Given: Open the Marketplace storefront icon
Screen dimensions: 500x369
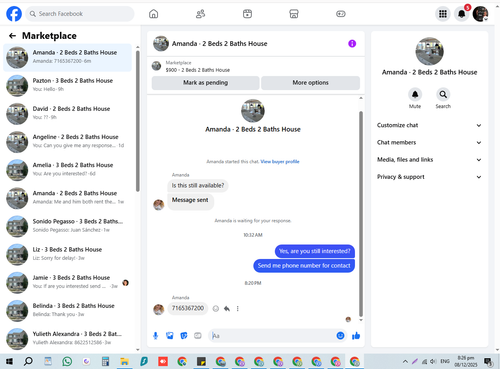Looking at the screenshot, I should [x=294, y=14].
